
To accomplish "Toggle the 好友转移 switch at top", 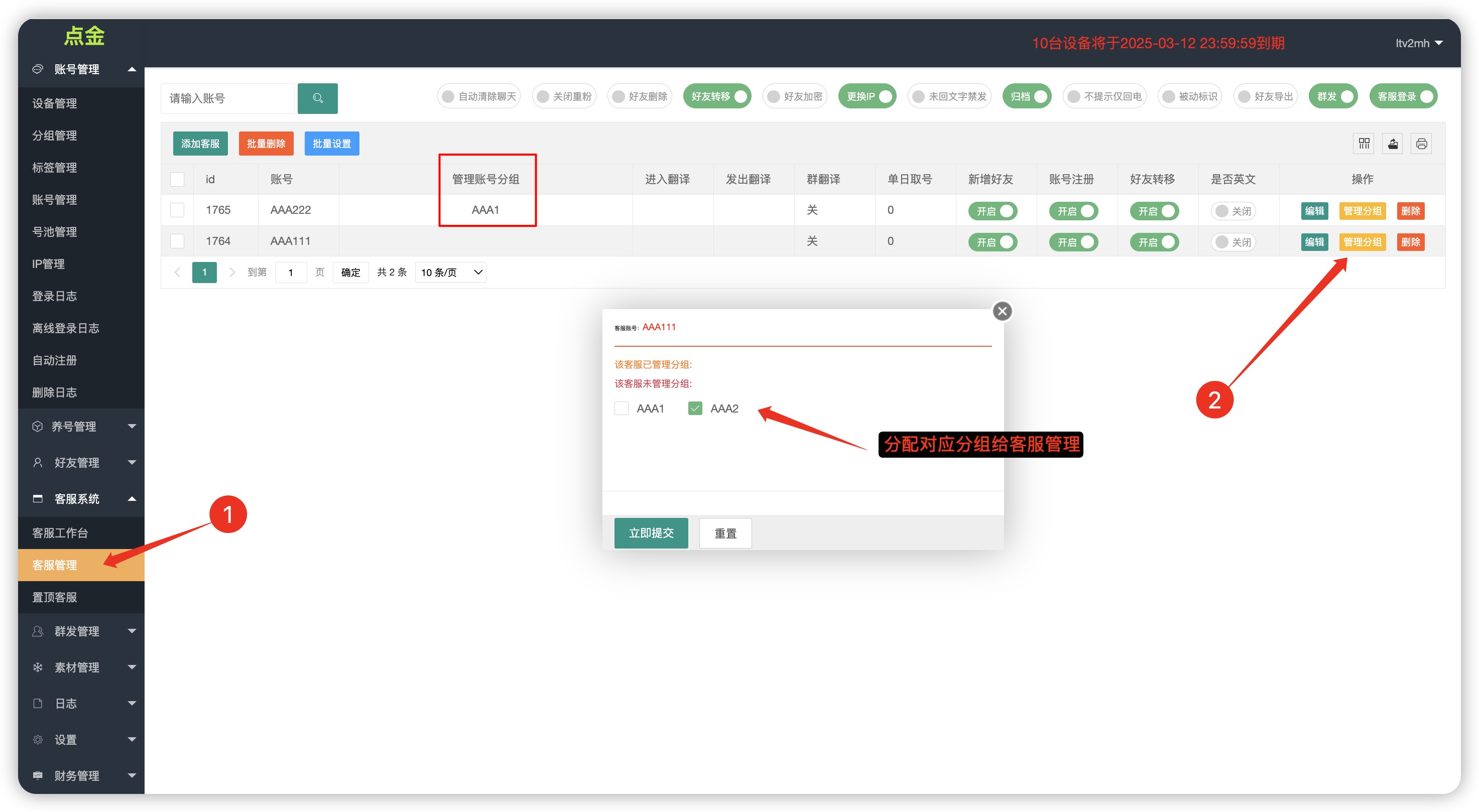I will tap(718, 96).
